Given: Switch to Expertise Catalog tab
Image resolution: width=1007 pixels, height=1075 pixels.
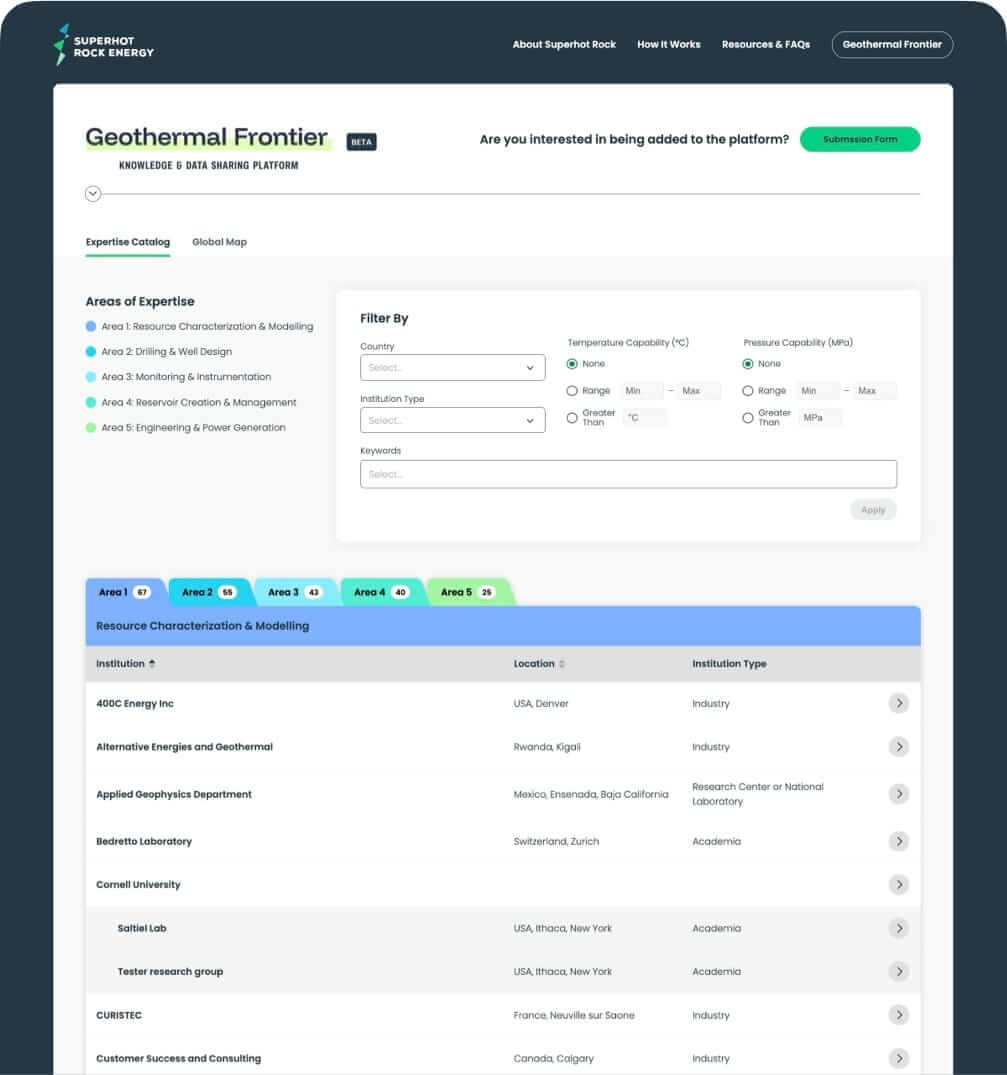Looking at the screenshot, I should coord(128,242).
